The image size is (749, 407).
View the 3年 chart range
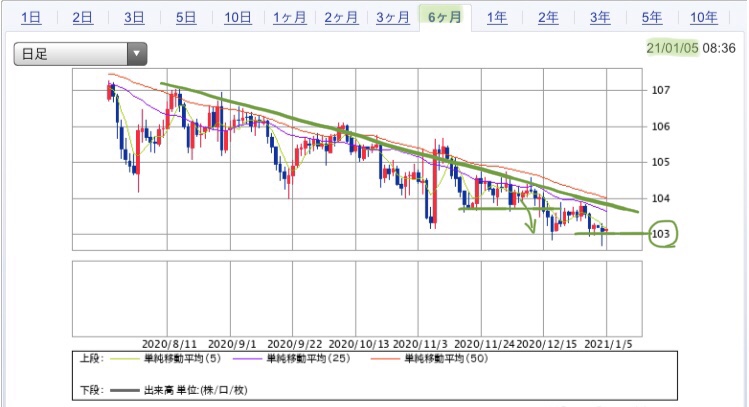600,18
